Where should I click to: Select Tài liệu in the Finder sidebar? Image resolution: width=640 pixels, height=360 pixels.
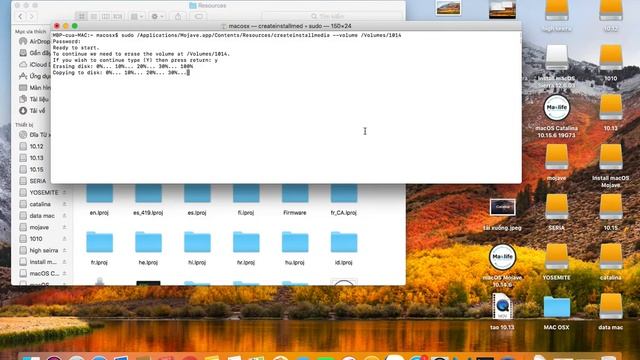coord(33,99)
